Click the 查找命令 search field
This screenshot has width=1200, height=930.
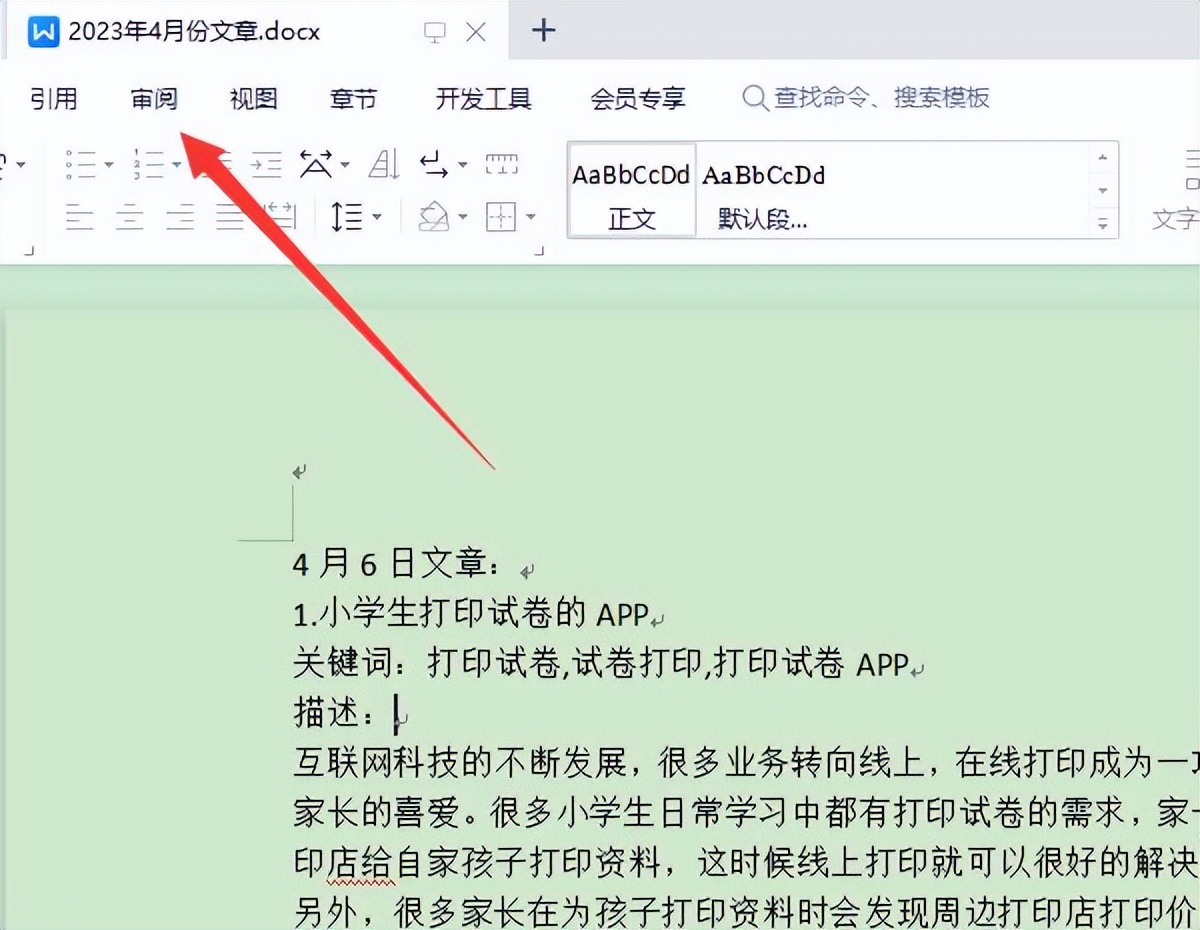[865, 98]
